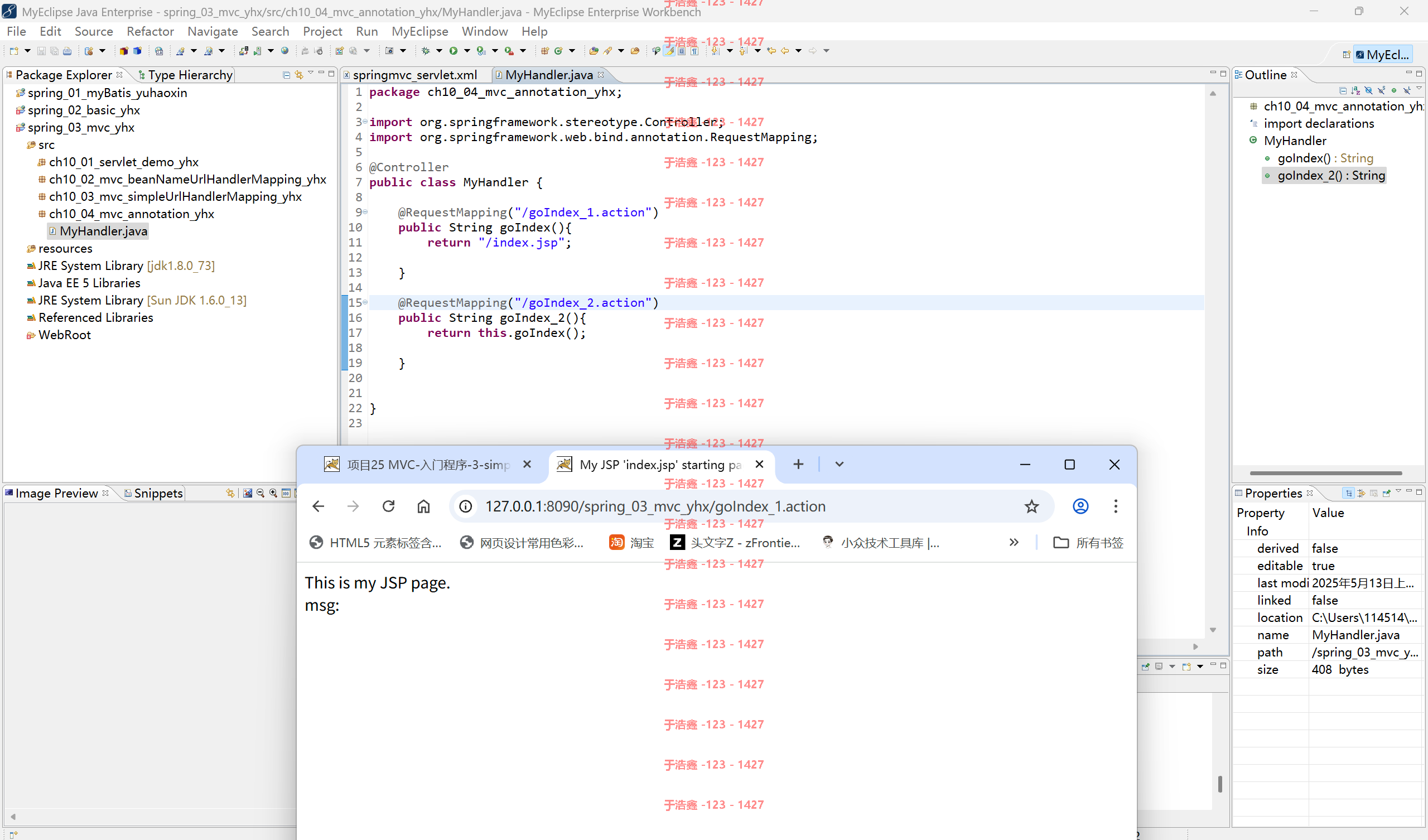Viewport: 1428px width, 840px height.
Task: Click the New file toolbar icon
Action: [13, 51]
